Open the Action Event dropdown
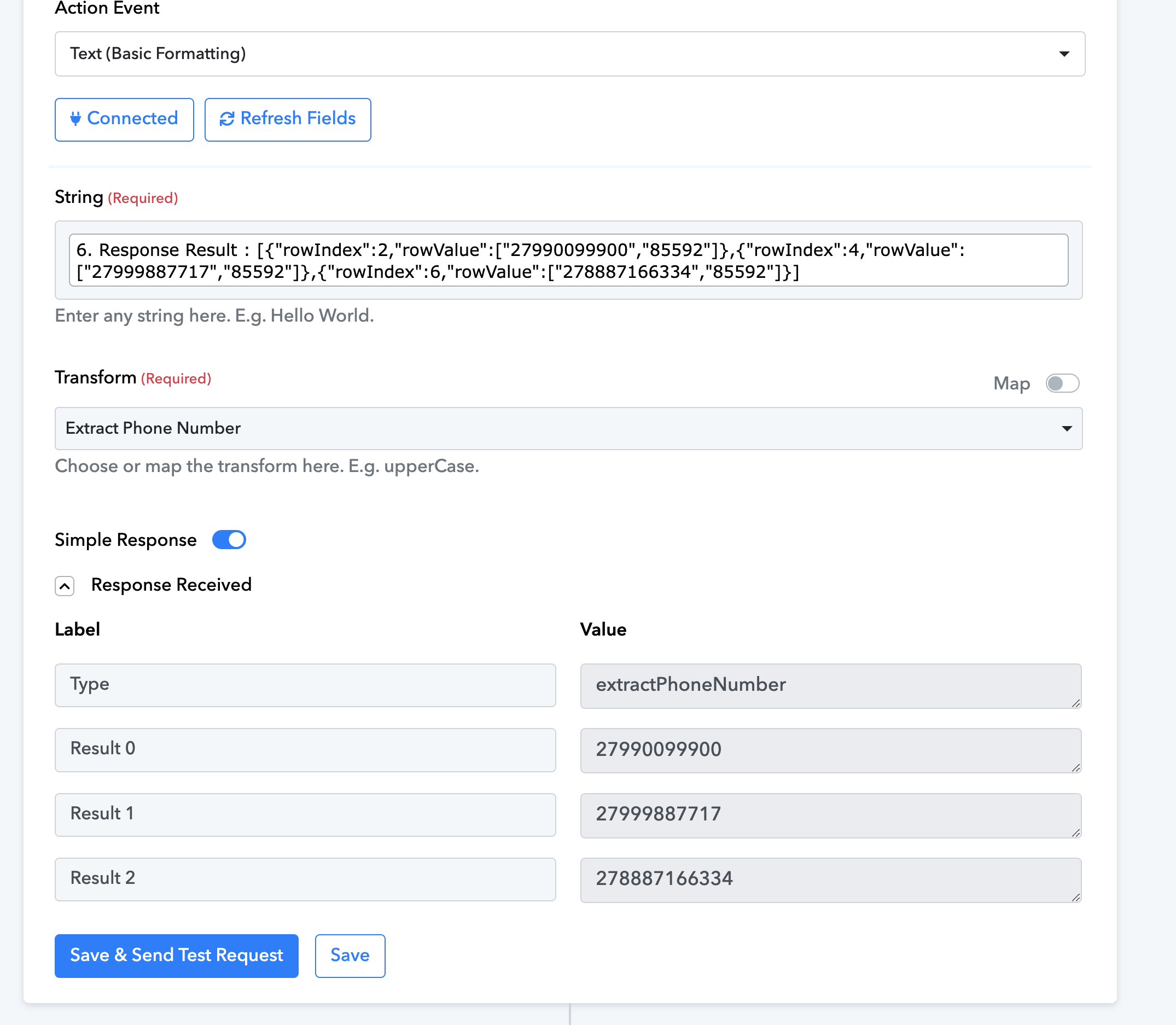The image size is (1176, 1025). (x=570, y=54)
